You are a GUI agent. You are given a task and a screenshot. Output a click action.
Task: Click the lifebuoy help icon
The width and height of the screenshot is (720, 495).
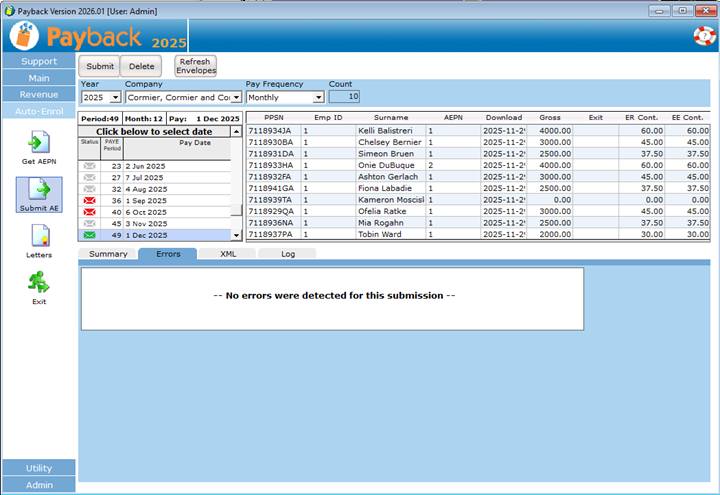(704, 36)
